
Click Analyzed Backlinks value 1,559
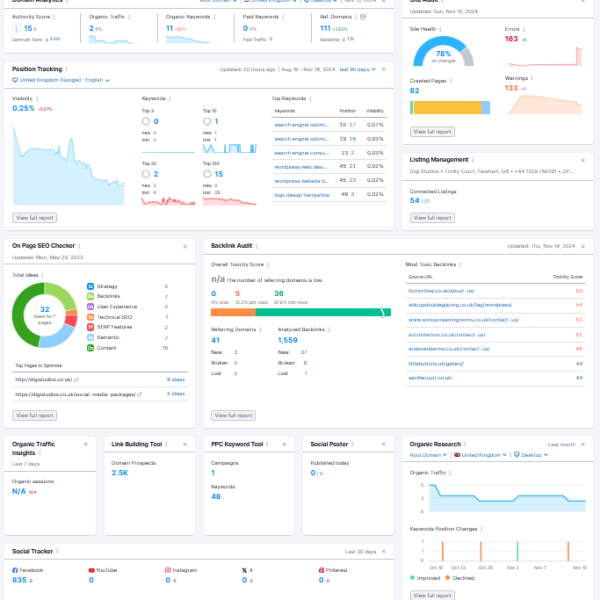coord(287,340)
